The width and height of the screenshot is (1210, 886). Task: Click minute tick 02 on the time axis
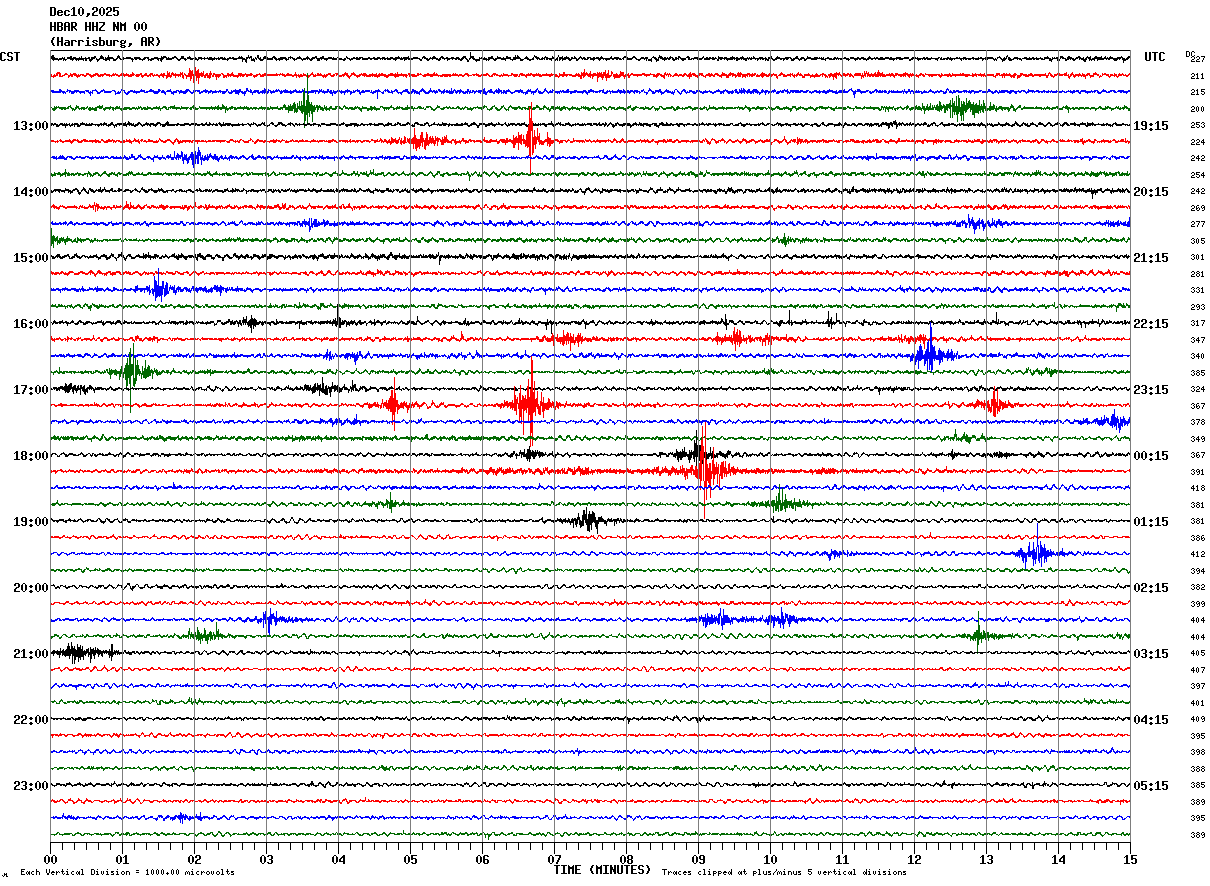tap(194, 859)
